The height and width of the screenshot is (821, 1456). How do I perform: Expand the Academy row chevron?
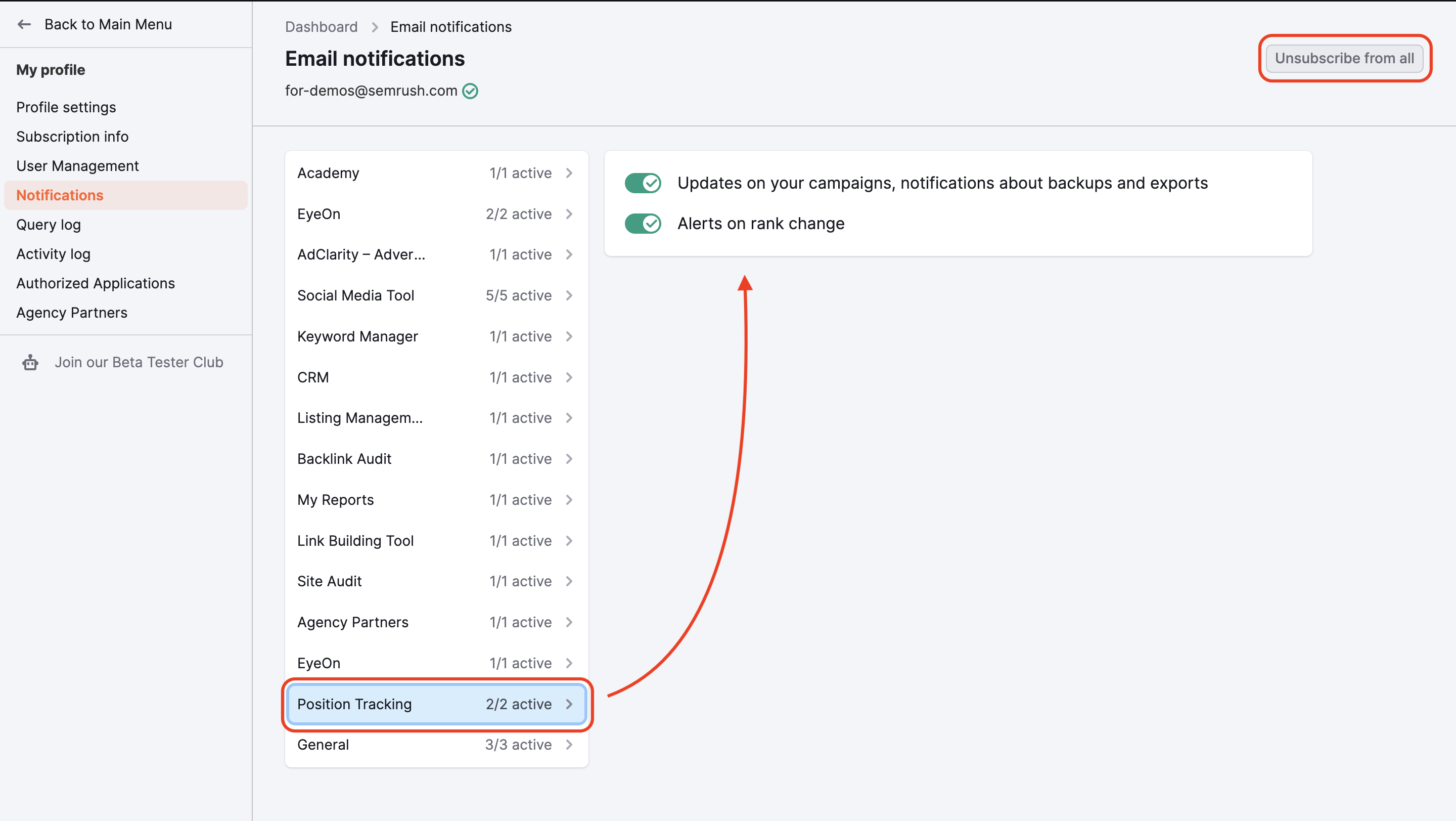[x=569, y=173]
